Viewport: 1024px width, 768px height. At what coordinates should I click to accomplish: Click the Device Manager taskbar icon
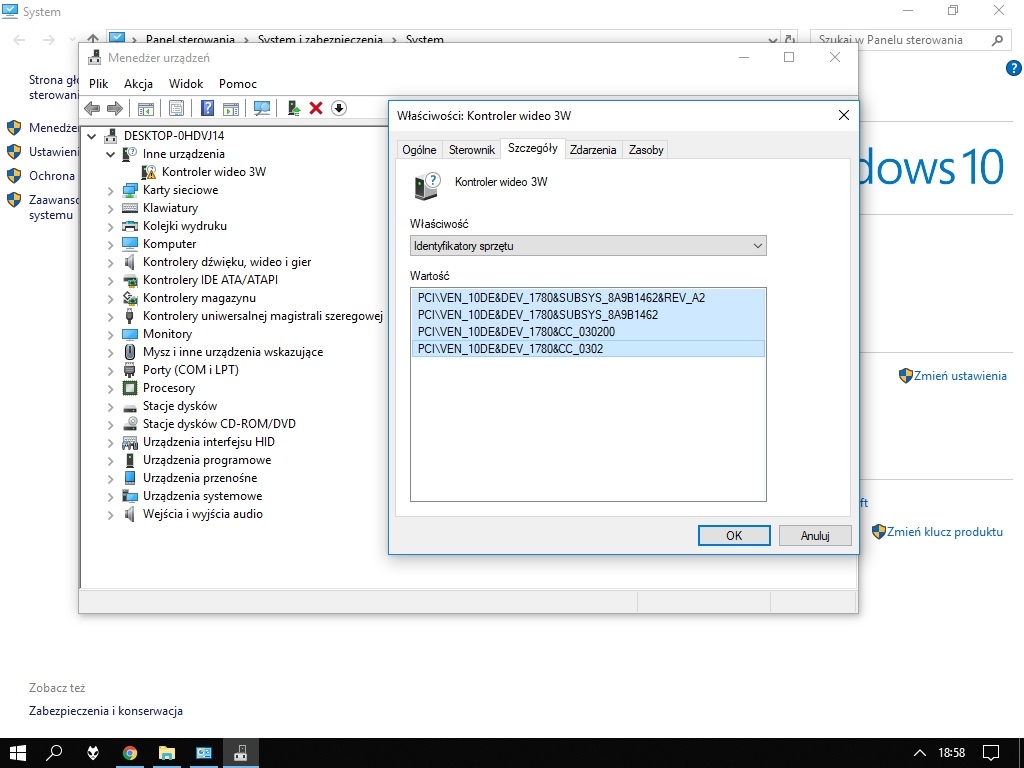point(241,753)
